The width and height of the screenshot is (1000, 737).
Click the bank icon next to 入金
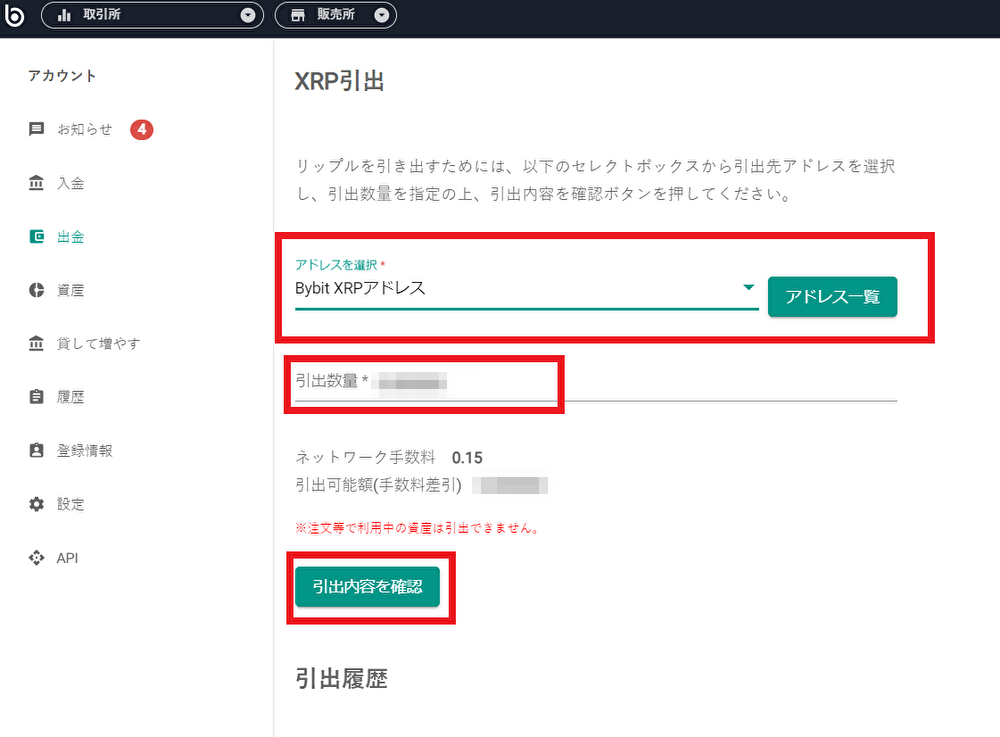(36, 183)
